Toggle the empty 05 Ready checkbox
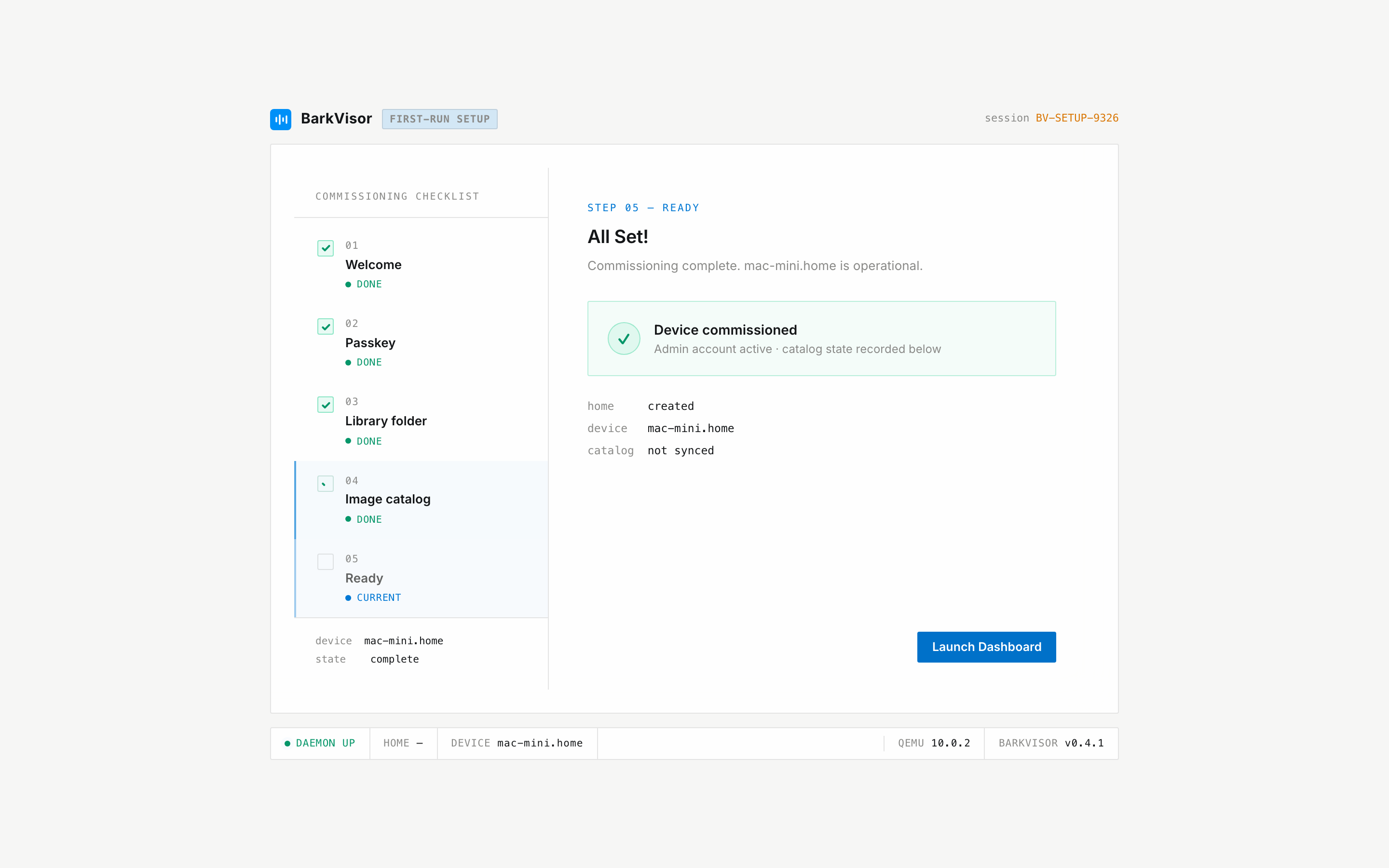1389x868 pixels. pos(326,561)
